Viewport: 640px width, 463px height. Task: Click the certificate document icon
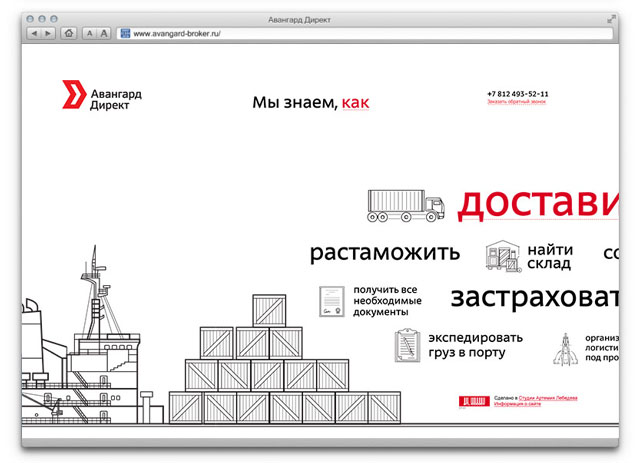point(333,301)
